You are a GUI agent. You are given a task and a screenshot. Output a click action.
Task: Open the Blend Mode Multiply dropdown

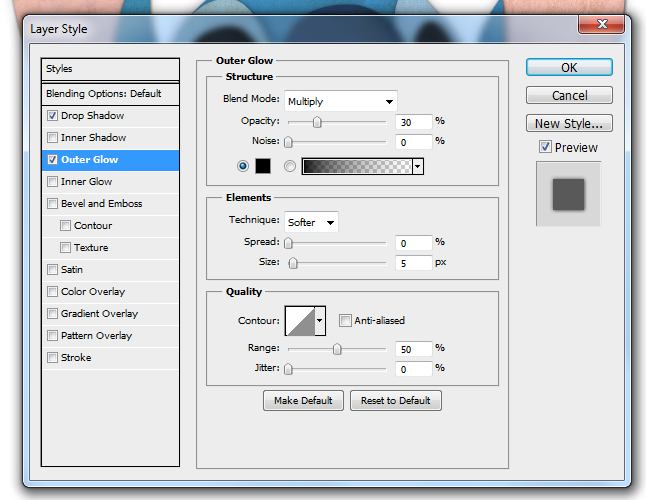(341, 101)
